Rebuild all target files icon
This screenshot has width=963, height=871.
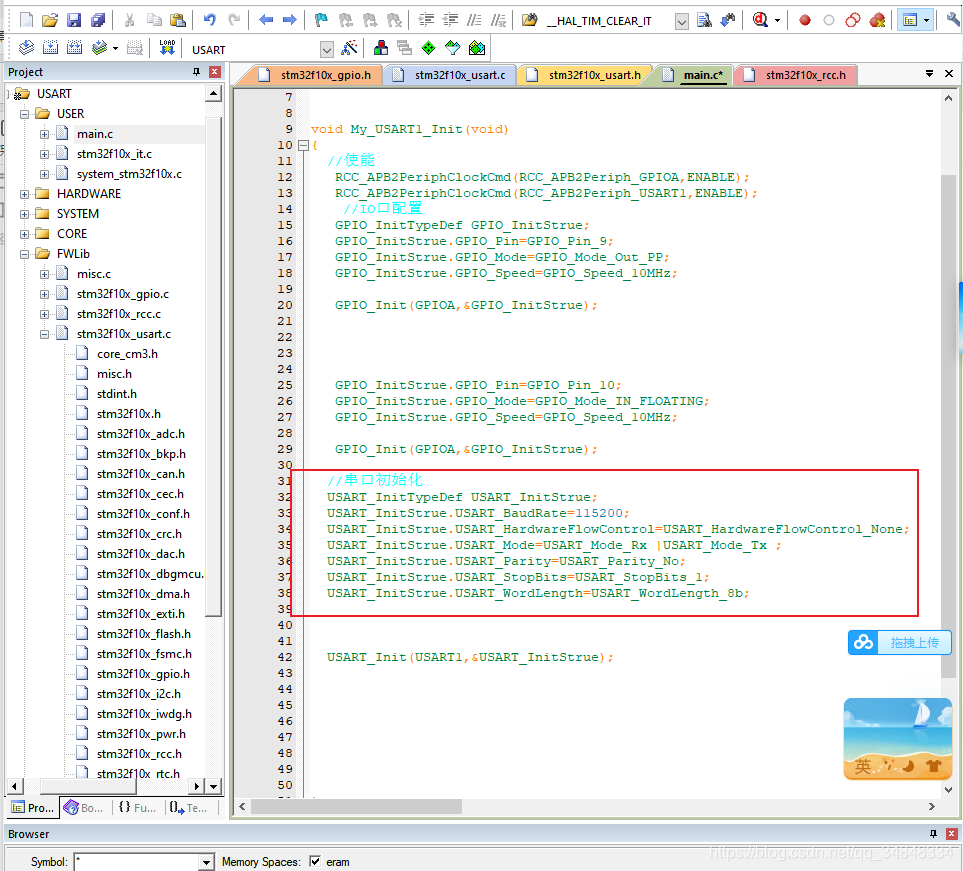(74, 47)
